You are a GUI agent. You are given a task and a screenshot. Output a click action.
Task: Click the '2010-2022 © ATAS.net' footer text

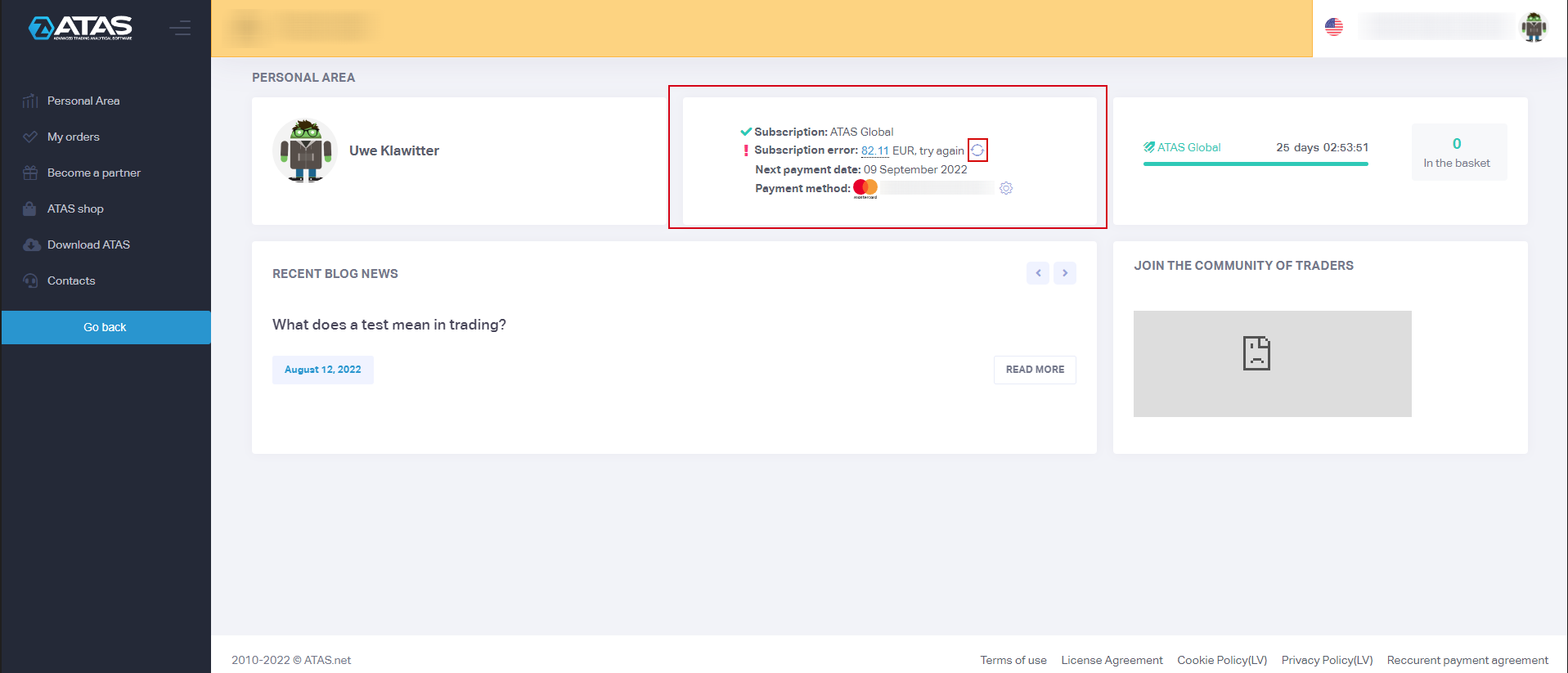291,660
